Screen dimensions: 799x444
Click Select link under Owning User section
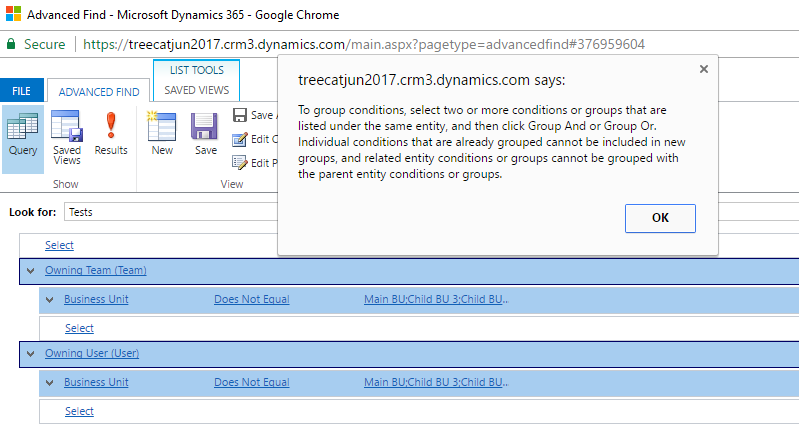[79, 411]
